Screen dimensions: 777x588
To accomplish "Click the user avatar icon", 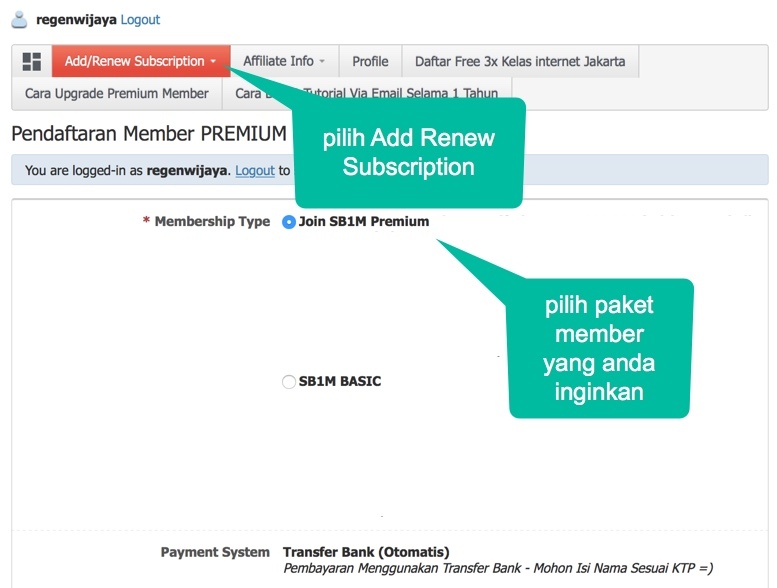I will coord(19,19).
